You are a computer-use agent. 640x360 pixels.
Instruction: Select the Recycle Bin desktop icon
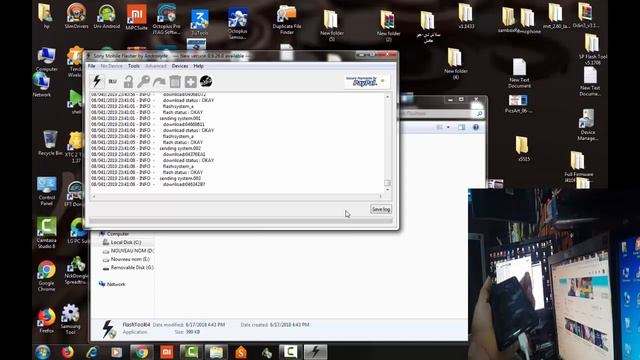50,143
